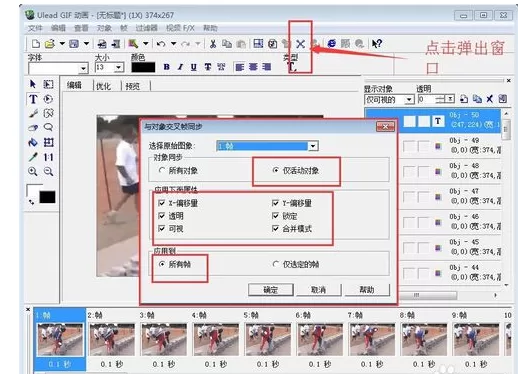
Task: Click the Cut scissors icon
Action: [x=213, y=44]
